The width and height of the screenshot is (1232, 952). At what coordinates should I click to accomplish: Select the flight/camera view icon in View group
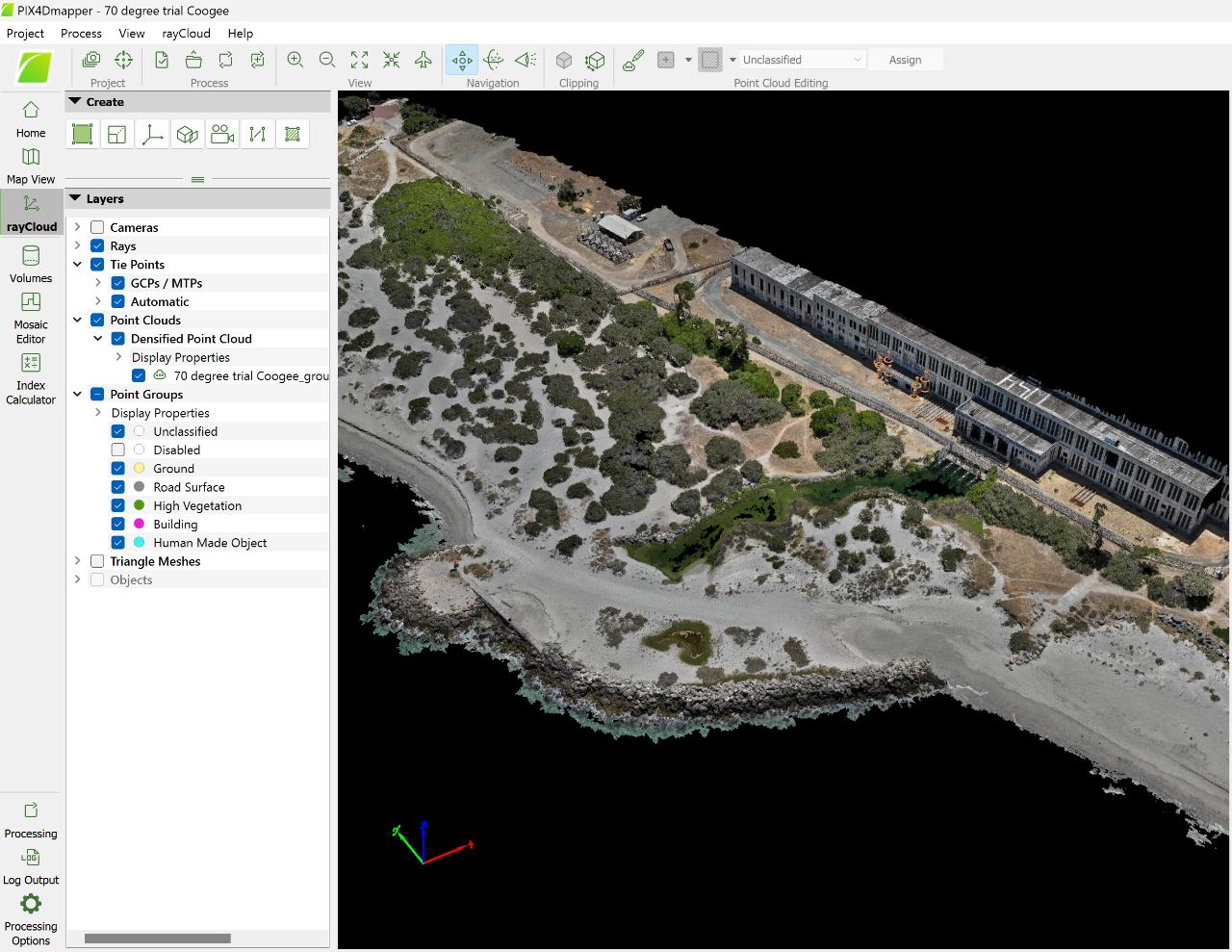point(423,60)
